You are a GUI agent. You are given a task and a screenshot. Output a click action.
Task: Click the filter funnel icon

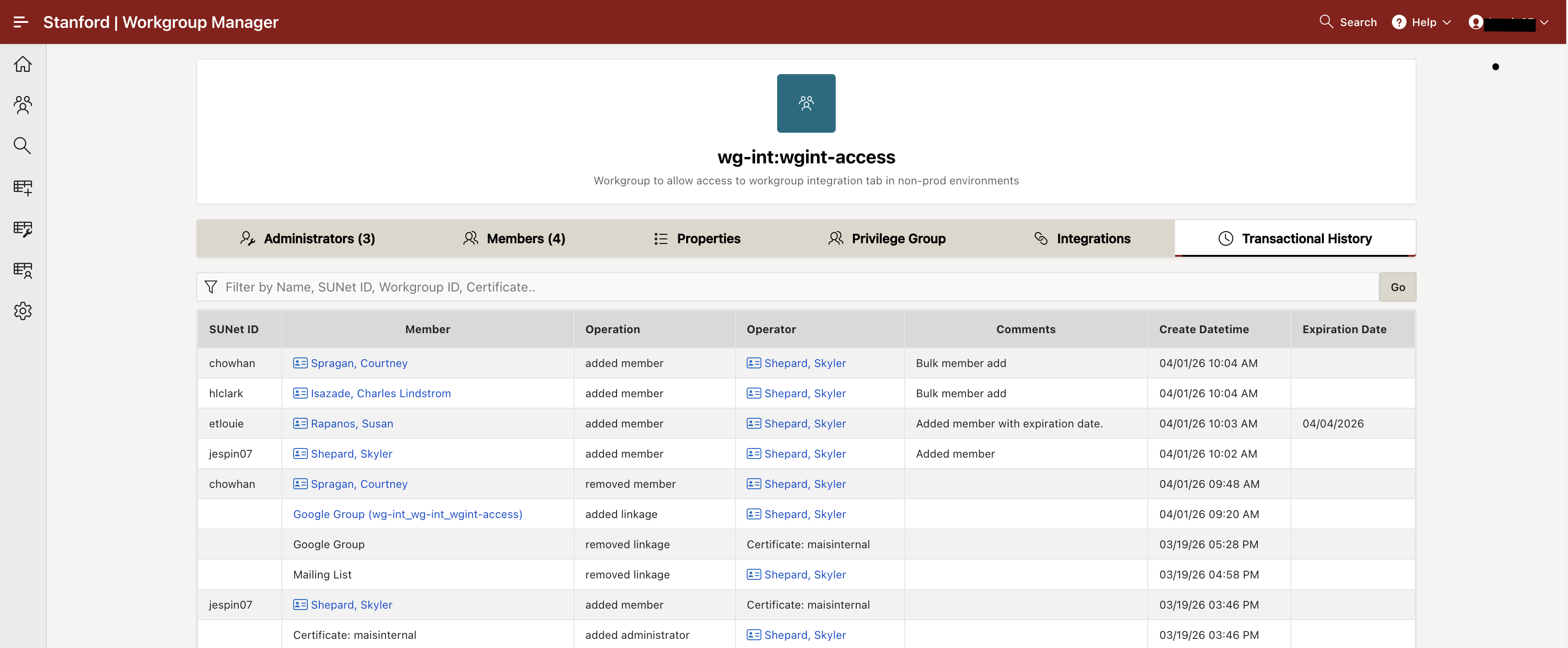210,287
